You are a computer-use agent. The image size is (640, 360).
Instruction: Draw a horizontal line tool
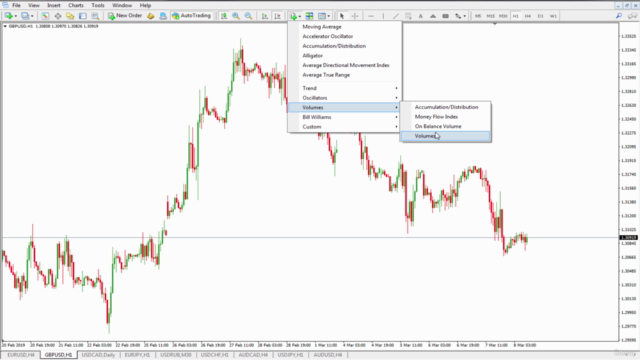pos(371,16)
